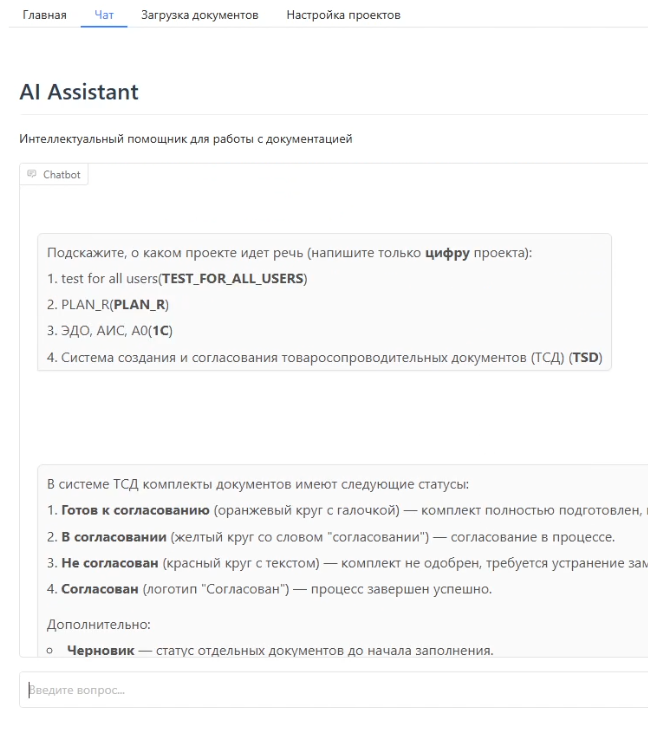Click the Согласован status line
The height and width of the screenshot is (733, 648).
pyautogui.click(x=269, y=589)
